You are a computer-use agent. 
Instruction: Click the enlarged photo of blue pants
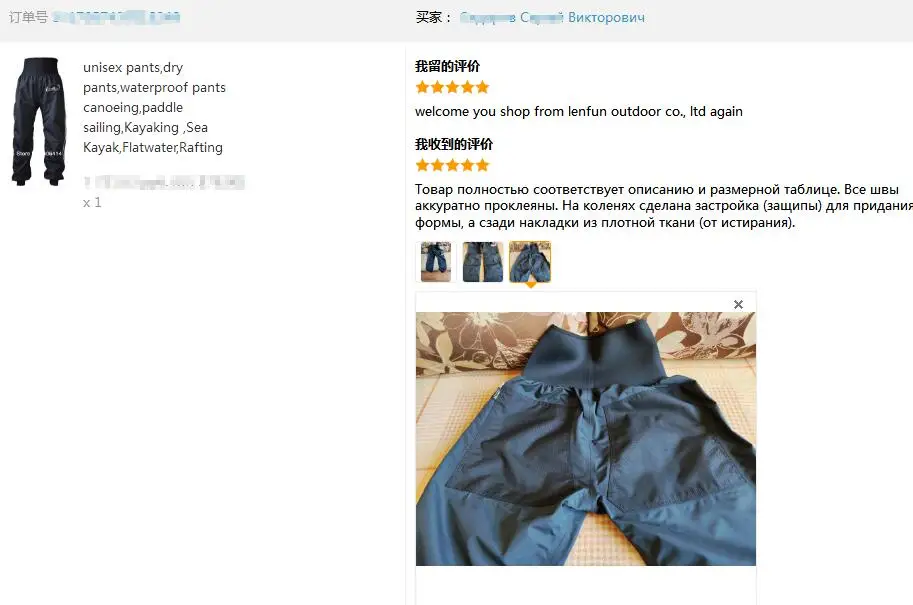pos(586,438)
